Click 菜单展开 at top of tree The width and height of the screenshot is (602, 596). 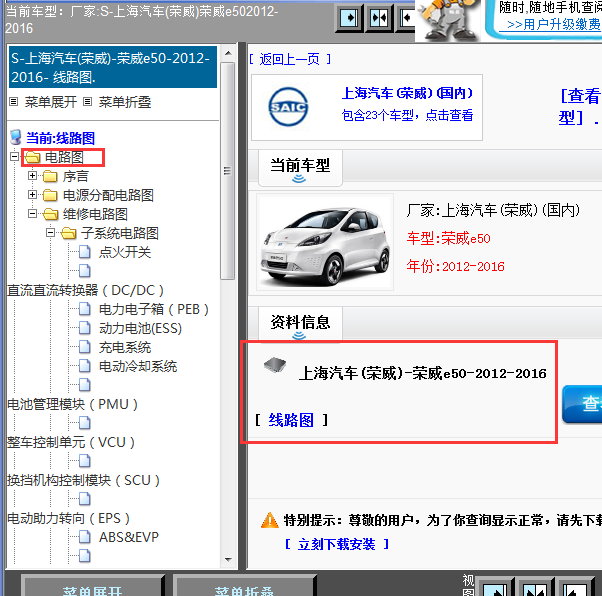click(x=51, y=102)
